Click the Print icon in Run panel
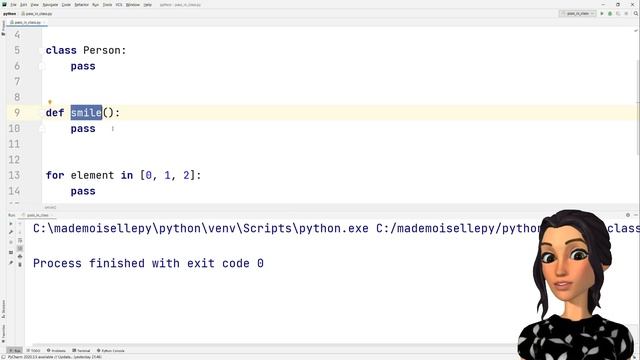 20,256
